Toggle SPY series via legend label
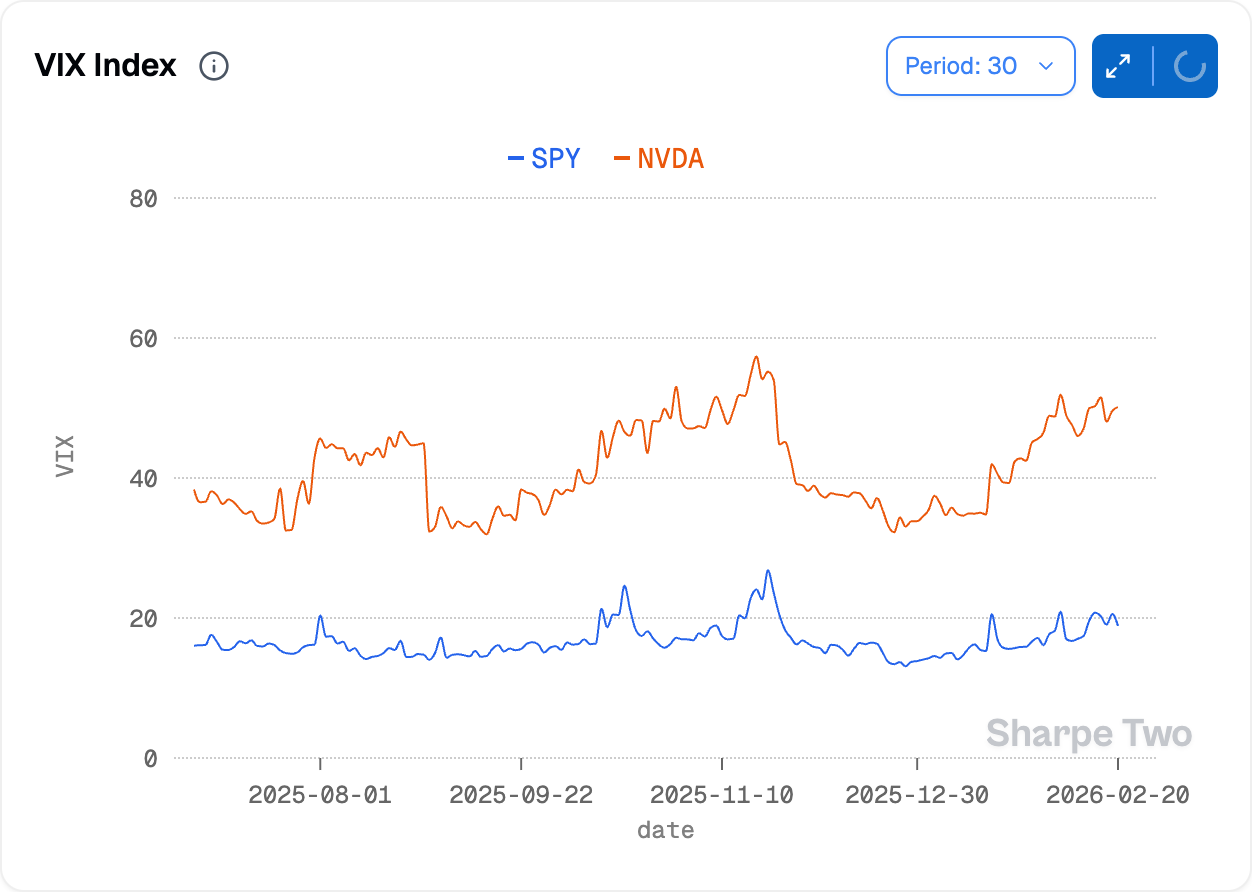The image size is (1252, 892). [555, 158]
